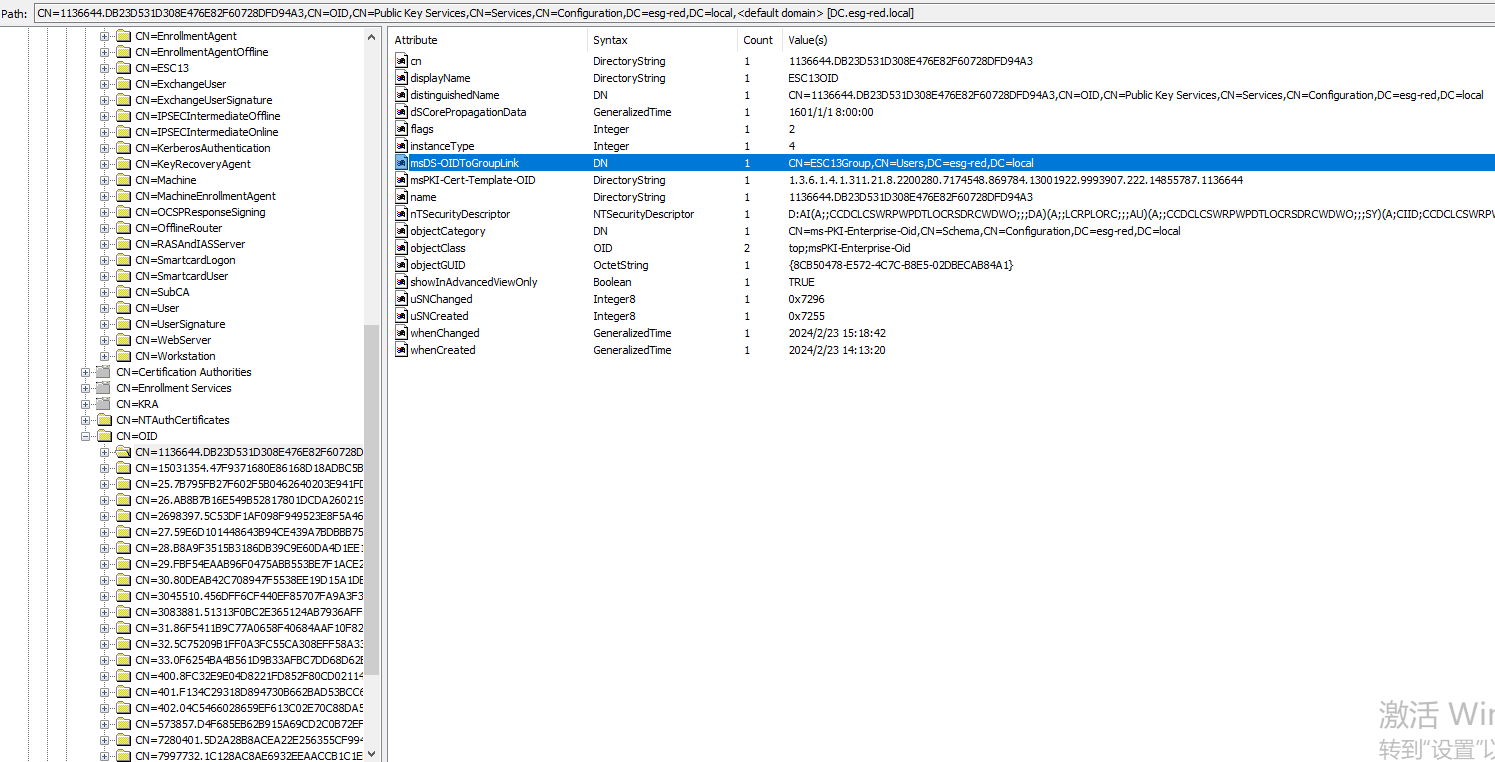This screenshot has width=1495, height=762.
Task: Sort by the Count column header
Action: coord(760,40)
